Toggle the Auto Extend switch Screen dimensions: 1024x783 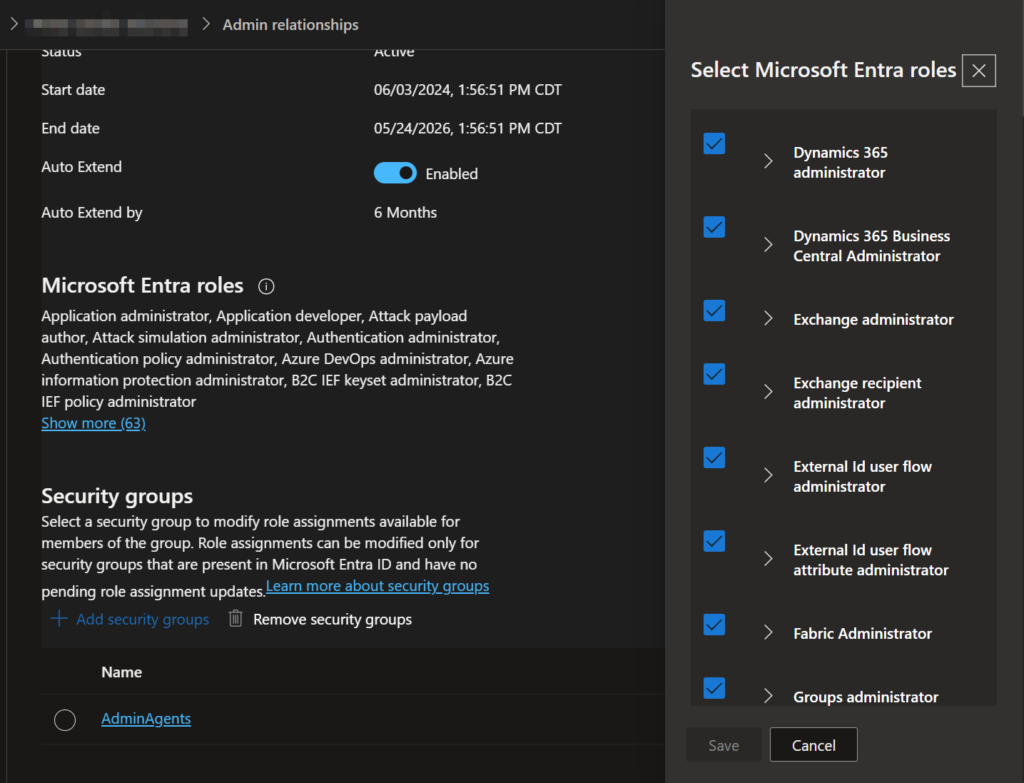pos(395,173)
